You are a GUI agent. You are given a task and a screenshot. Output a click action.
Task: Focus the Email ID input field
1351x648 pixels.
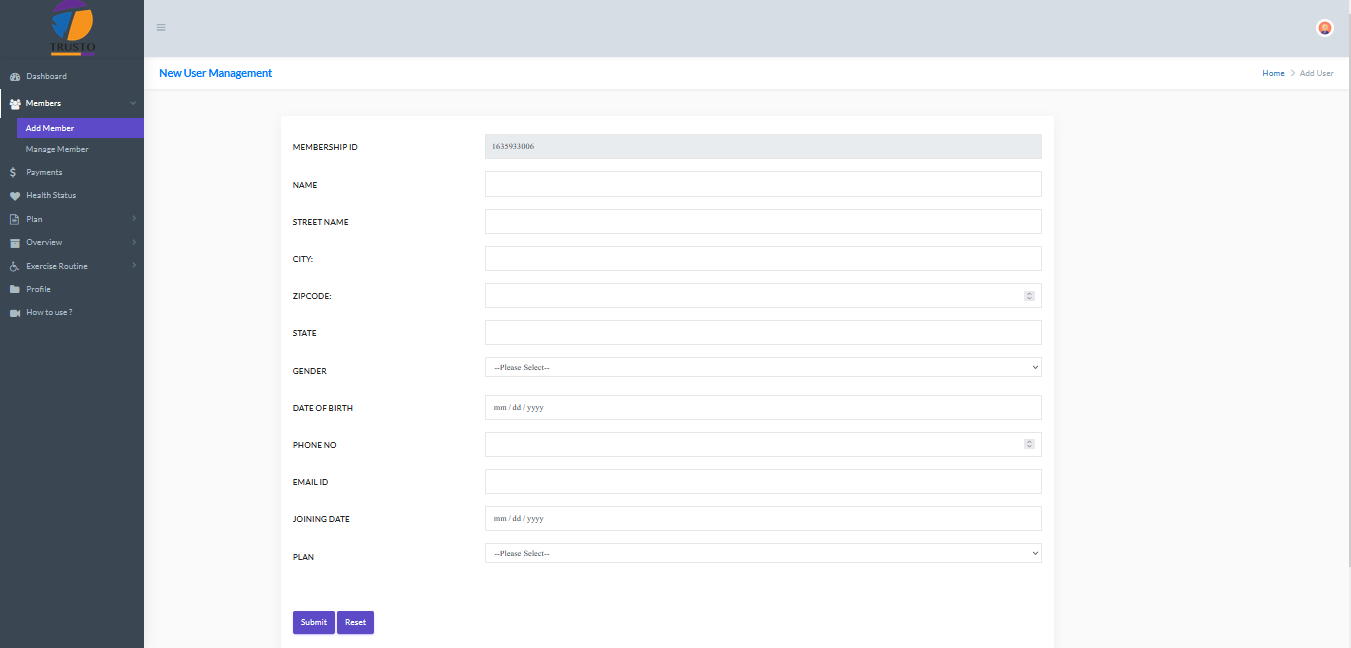[x=763, y=481]
